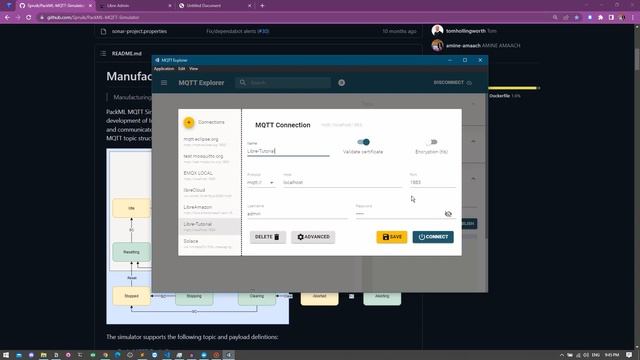Viewport: 640px width, 360px height.
Task: Click the browser extensions puzzle icon
Action: click(x=600, y=18)
